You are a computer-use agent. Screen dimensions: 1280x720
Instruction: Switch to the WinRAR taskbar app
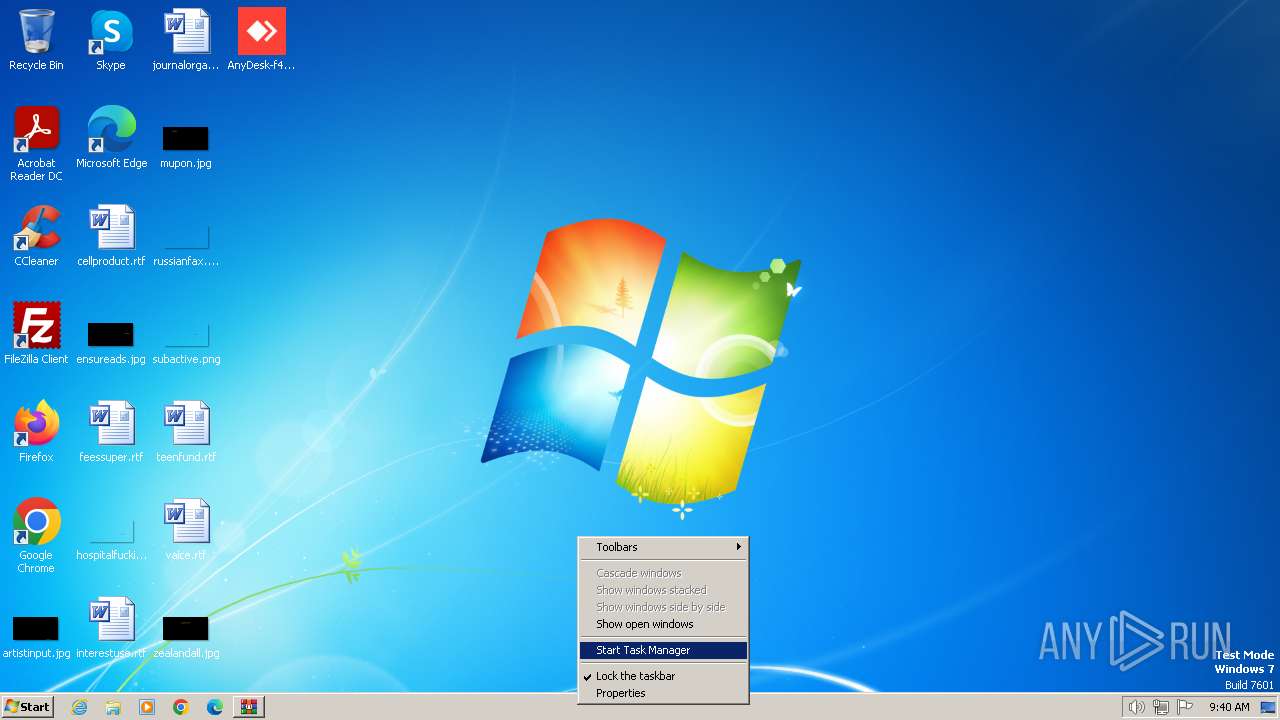coord(248,707)
